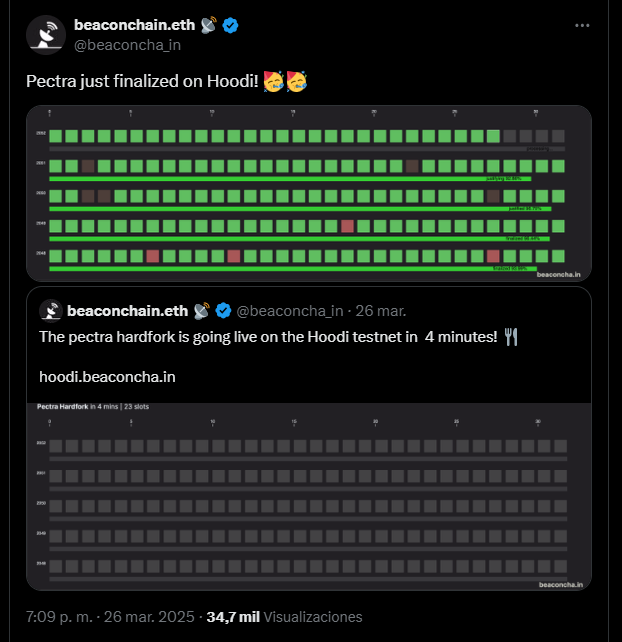Viewport: 622px width, 642px height.
Task: Click the 'Pectra just finalized on Hoodi!' text
Action: (x=140, y=81)
